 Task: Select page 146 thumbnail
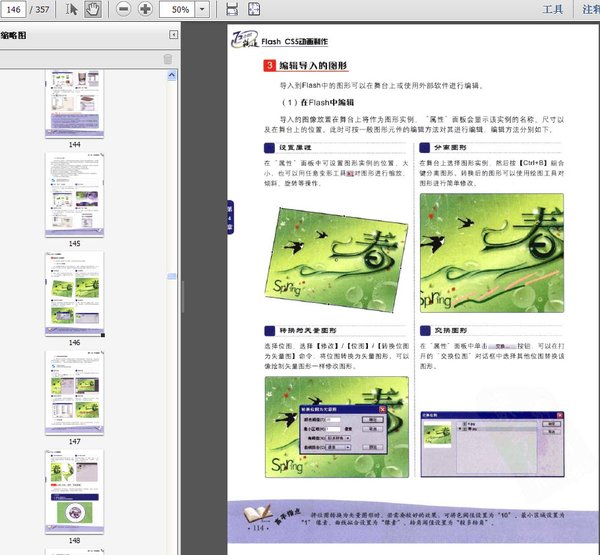click(74, 294)
